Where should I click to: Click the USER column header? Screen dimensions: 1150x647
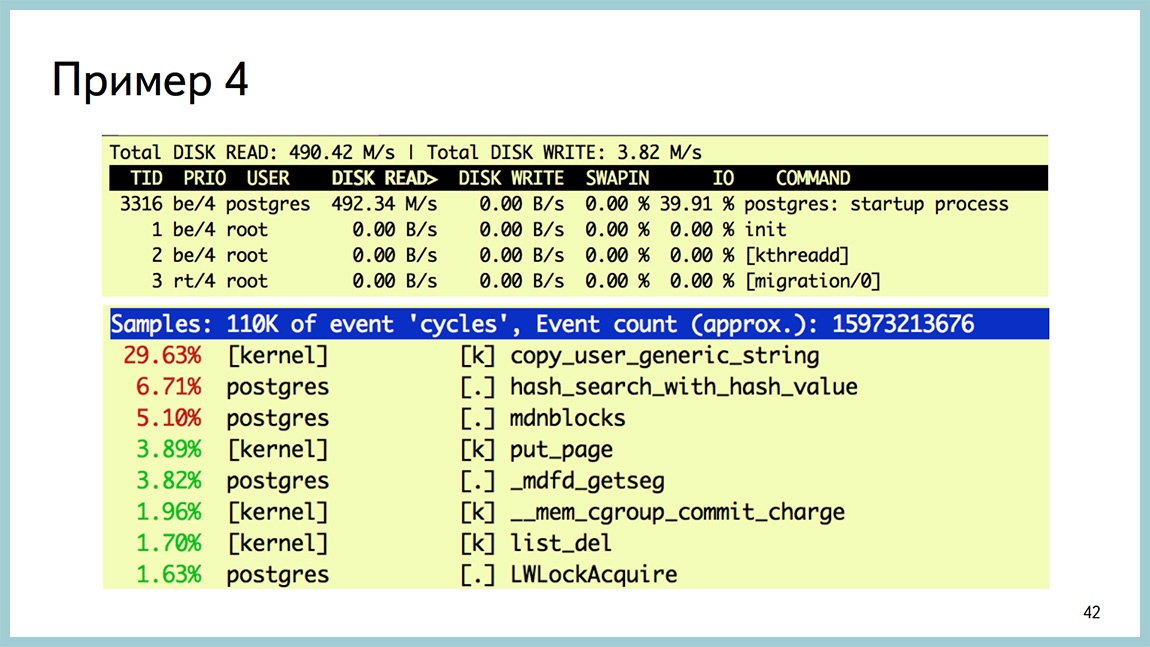pyautogui.click(x=268, y=178)
